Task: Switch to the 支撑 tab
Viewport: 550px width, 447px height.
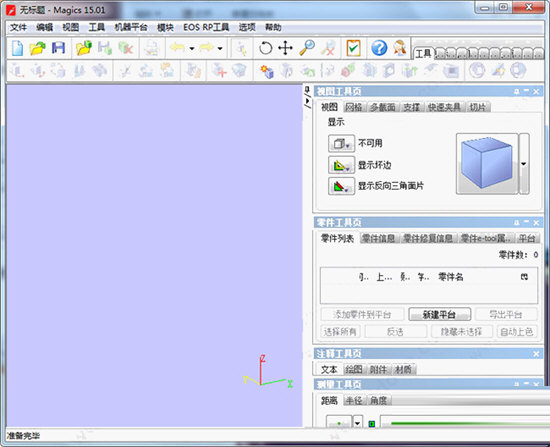Action: point(411,107)
